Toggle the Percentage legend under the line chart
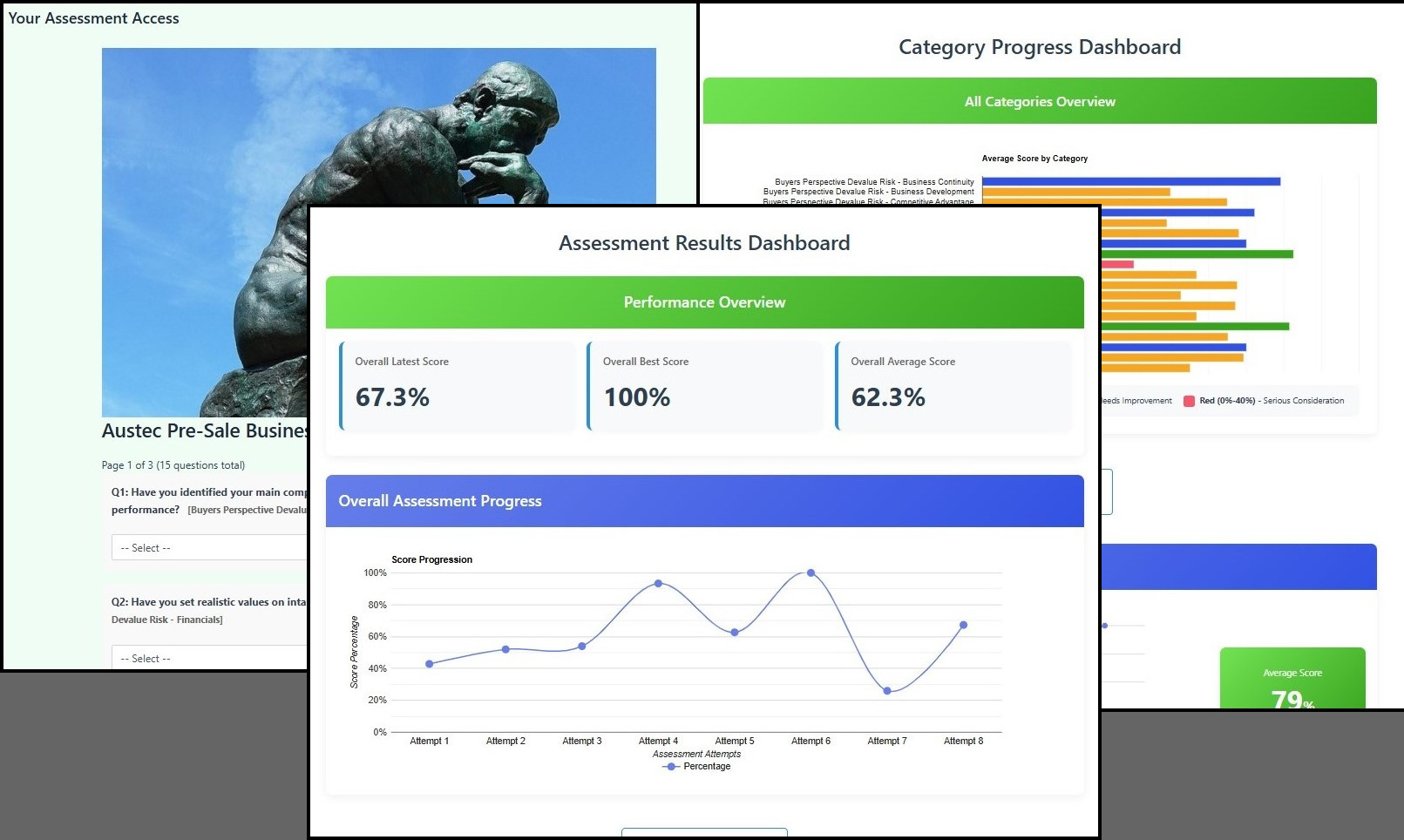Viewport: 1404px width, 840px height. [x=696, y=766]
